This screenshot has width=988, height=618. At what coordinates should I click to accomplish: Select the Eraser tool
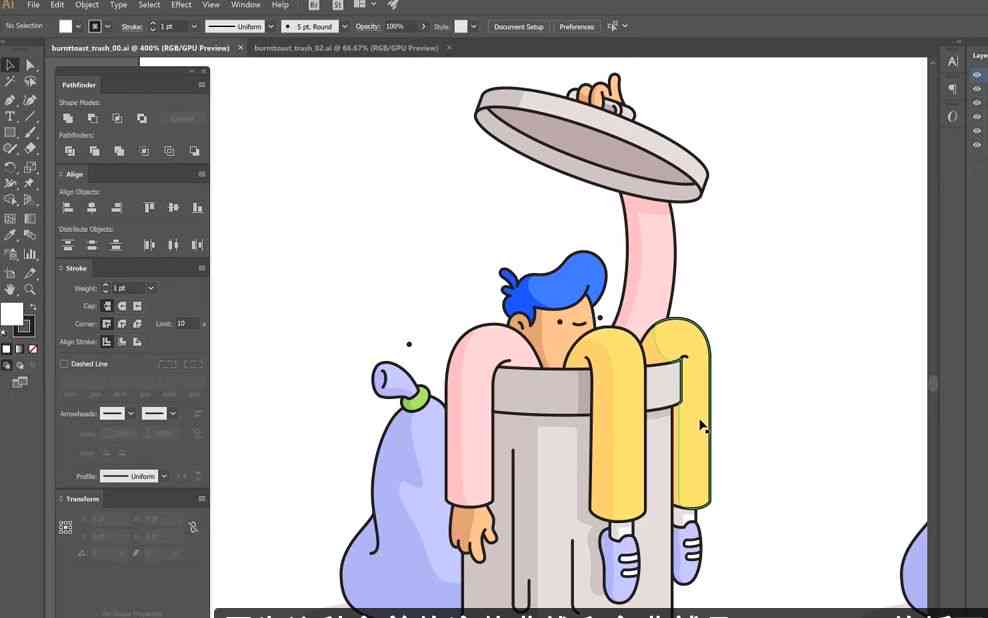click(x=30, y=149)
